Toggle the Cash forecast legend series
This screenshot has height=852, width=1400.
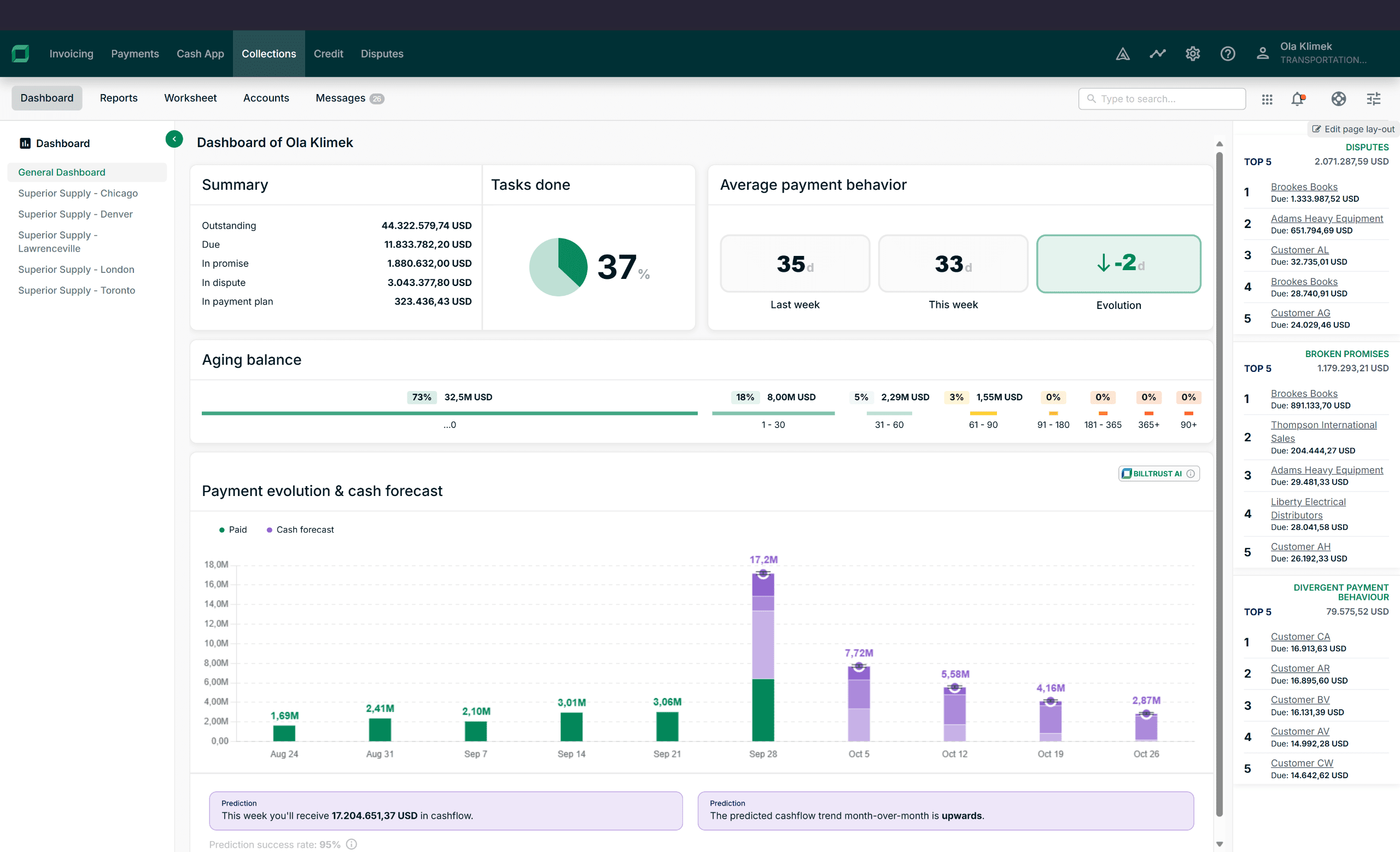point(300,529)
